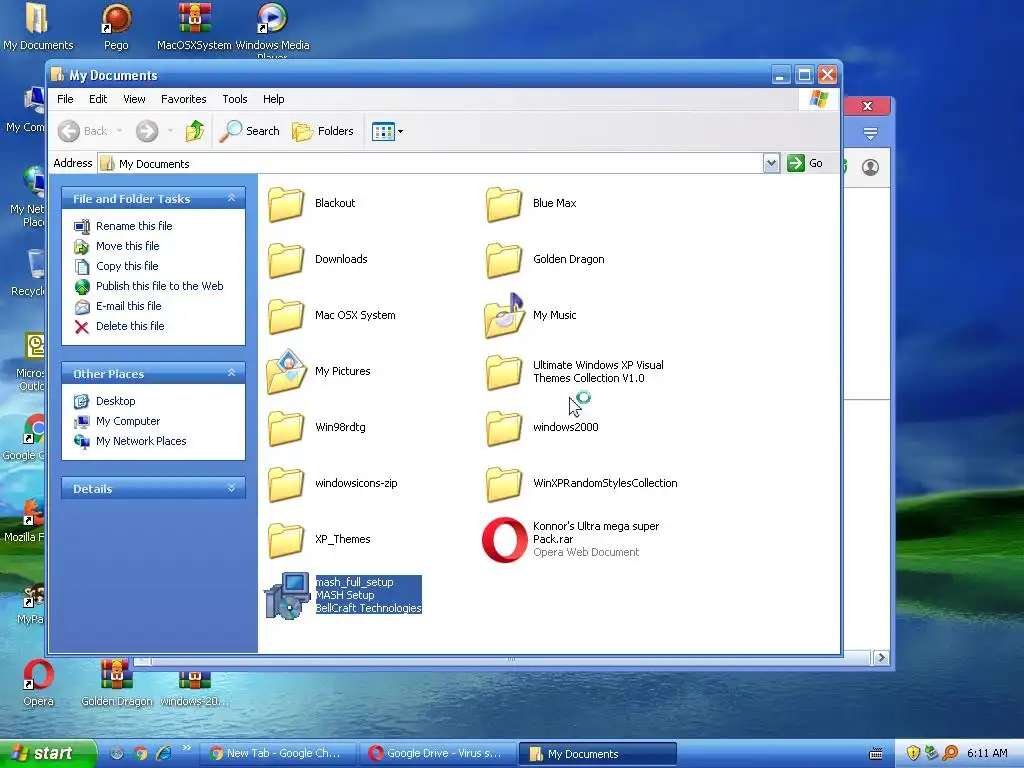Expand Quick Launch overflow chevron
The height and width of the screenshot is (768, 1024).
tap(187, 748)
